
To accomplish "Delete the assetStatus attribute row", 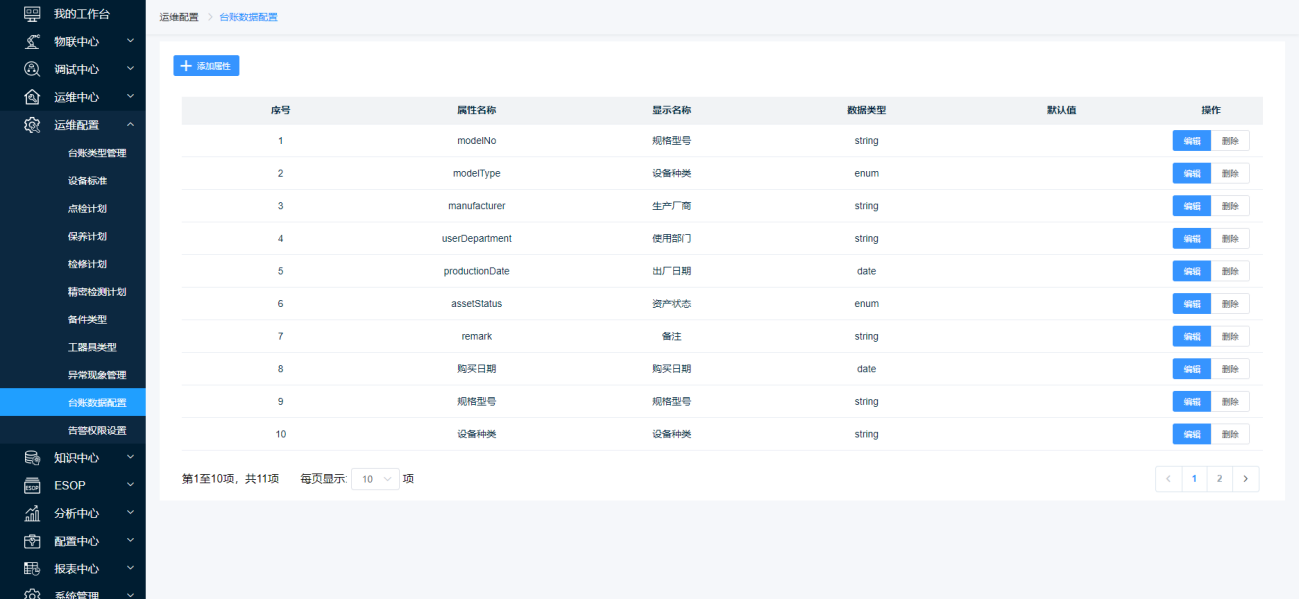I will pyautogui.click(x=1230, y=304).
